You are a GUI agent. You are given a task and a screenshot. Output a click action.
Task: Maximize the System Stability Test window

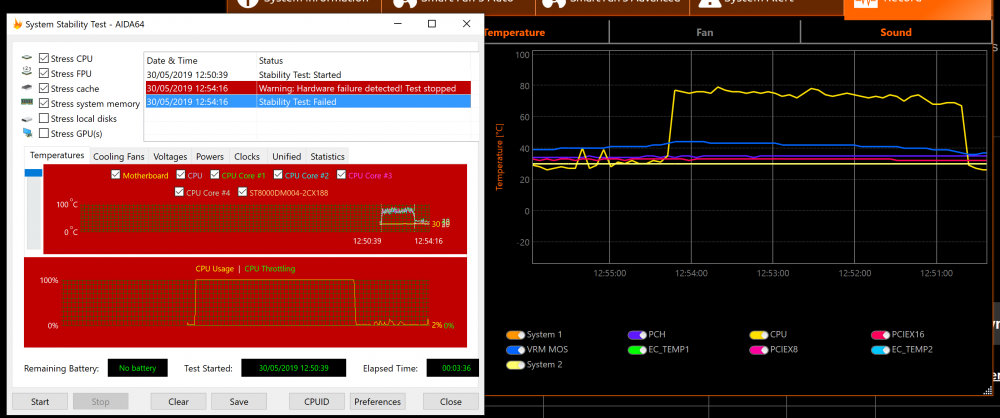pos(432,24)
